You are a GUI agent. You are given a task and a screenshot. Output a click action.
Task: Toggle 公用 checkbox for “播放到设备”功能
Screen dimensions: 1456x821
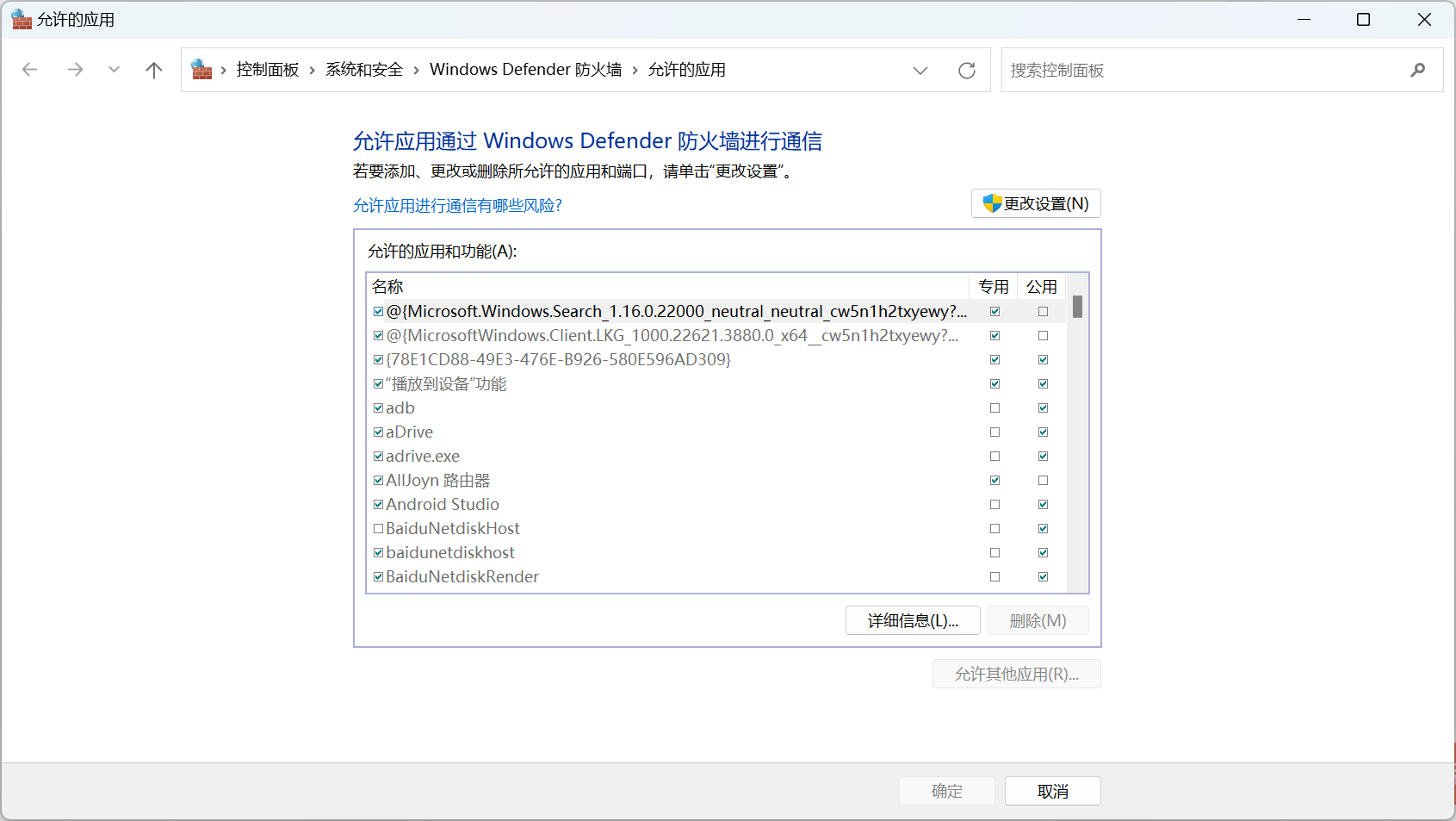pyautogui.click(x=1043, y=384)
